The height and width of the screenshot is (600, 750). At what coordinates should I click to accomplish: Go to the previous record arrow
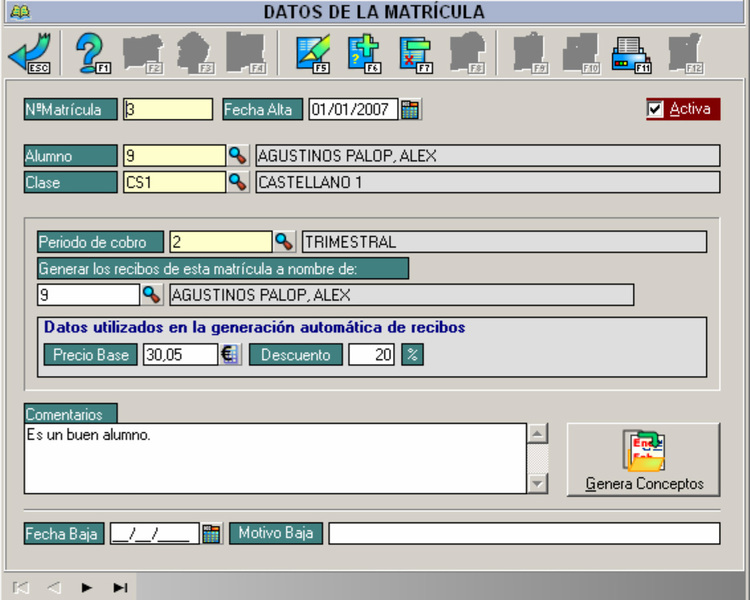coord(54,587)
